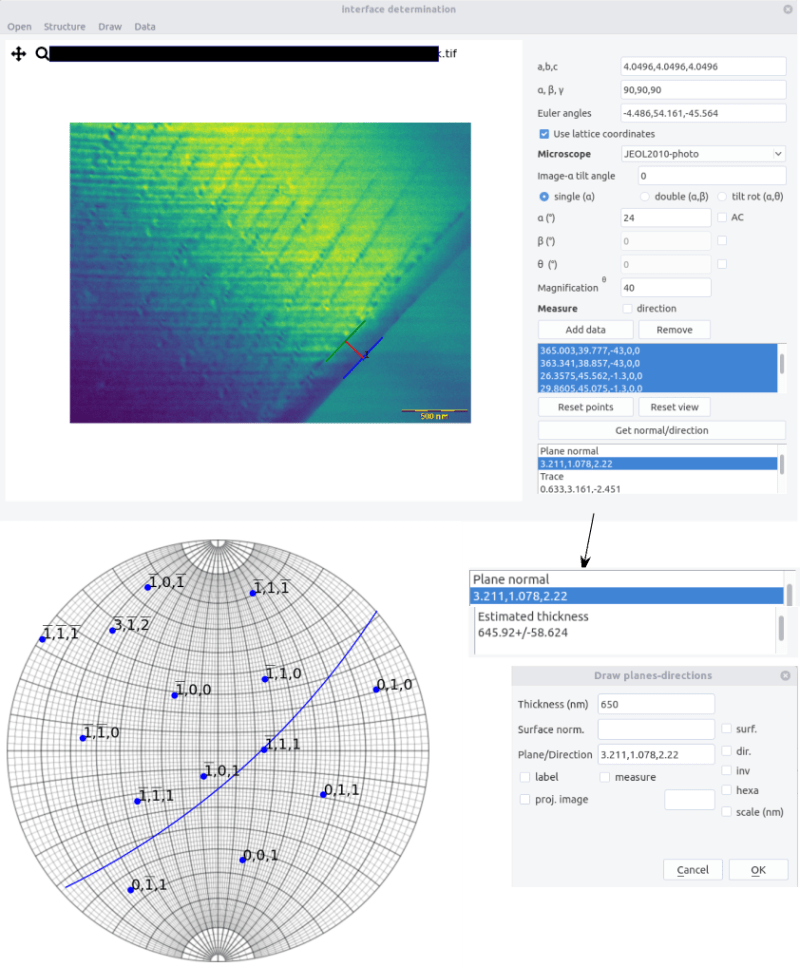Toggle the checkbox beside the θ field
This screenshot has height=966, width=800.
click(722, 264)
